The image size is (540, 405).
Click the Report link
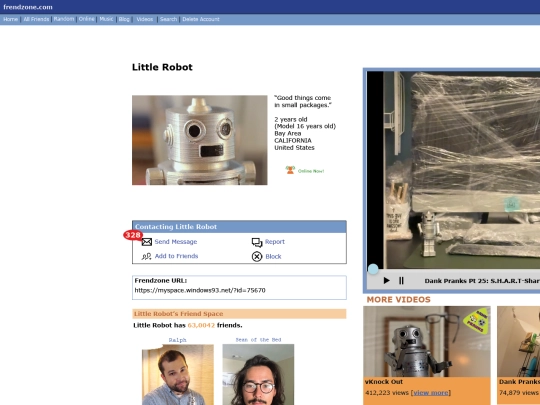[x=275, y=242]
